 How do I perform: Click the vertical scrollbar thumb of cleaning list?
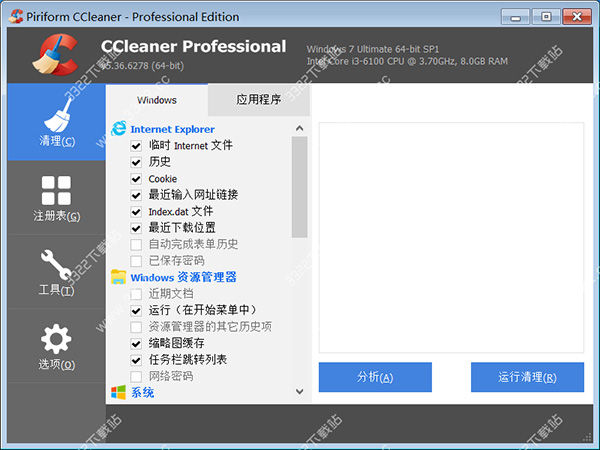point(300,187)
